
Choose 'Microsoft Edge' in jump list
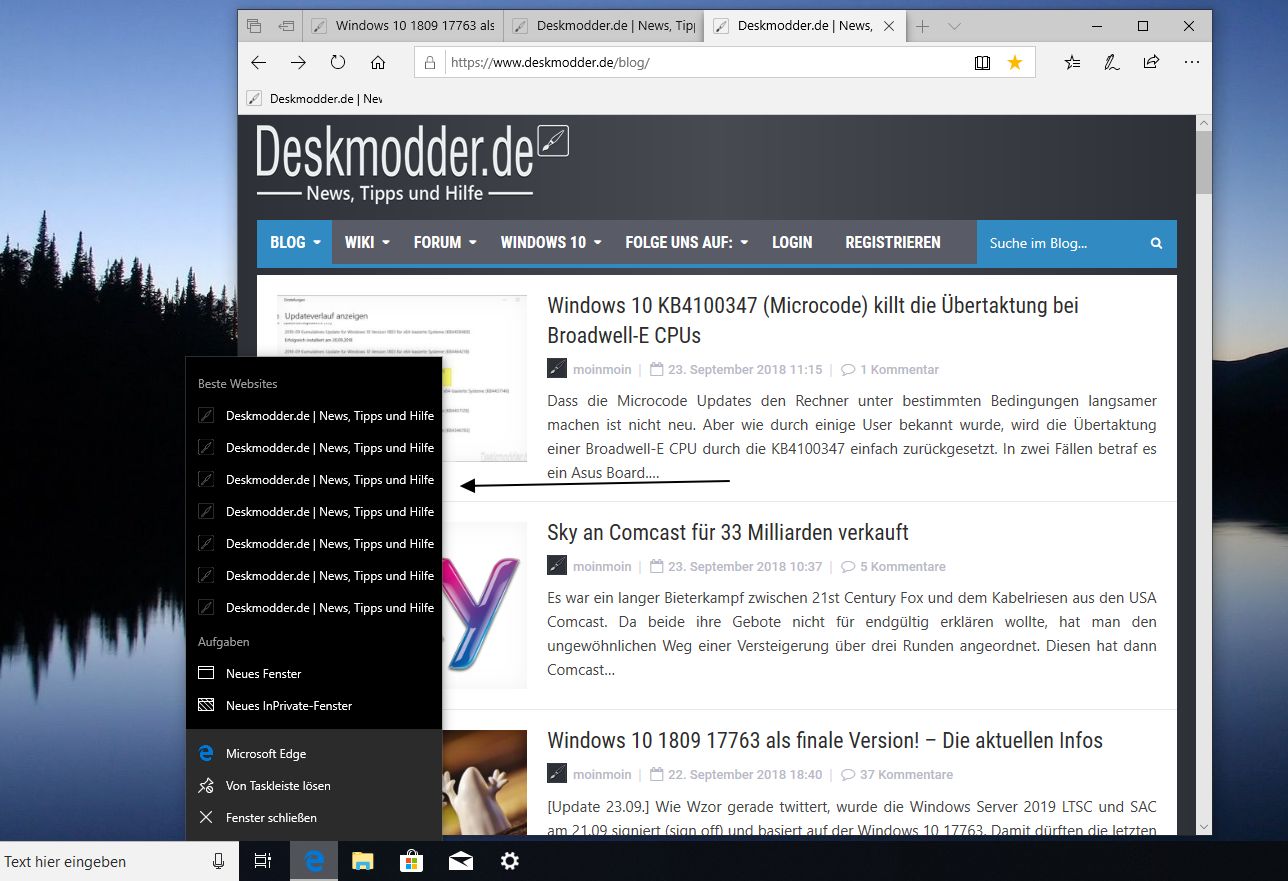(314, 754)
